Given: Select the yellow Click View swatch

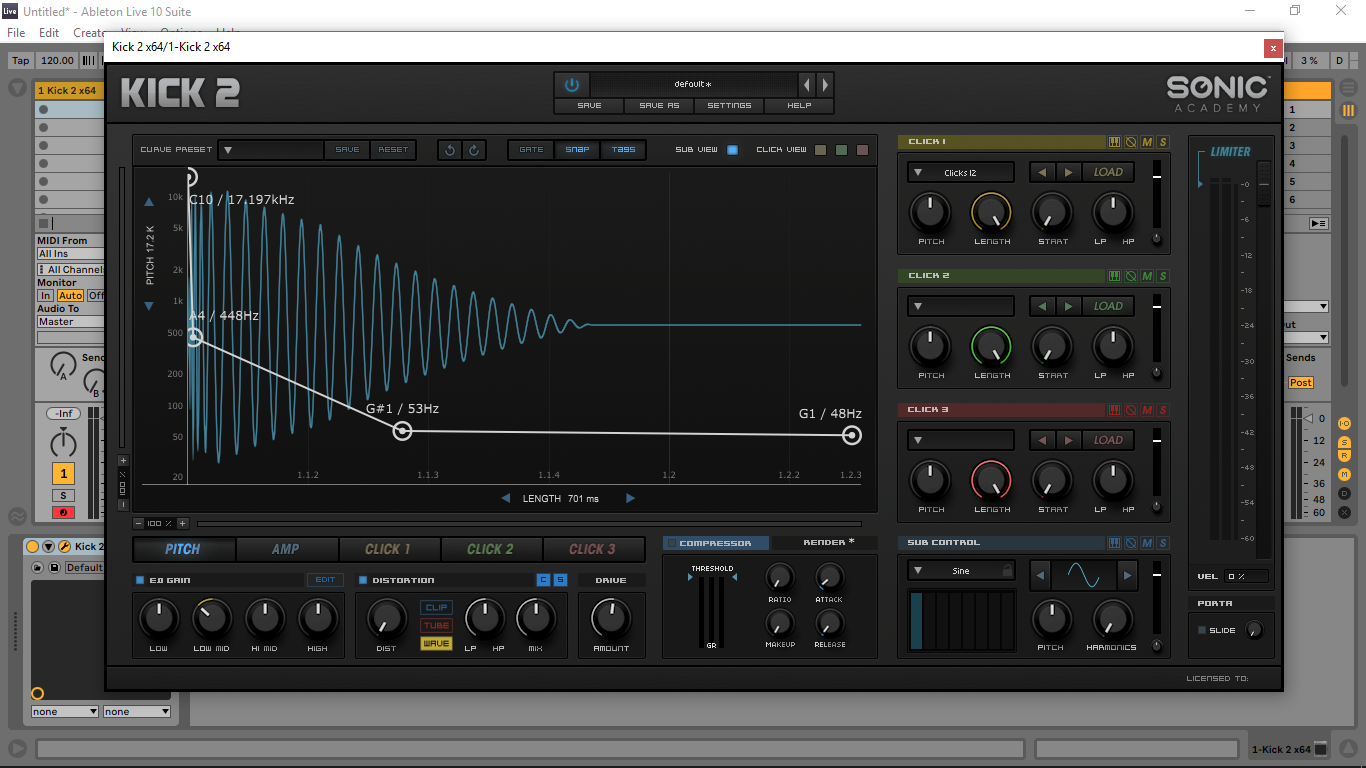Looking at the screenshot, I should (x=820, y=150).
